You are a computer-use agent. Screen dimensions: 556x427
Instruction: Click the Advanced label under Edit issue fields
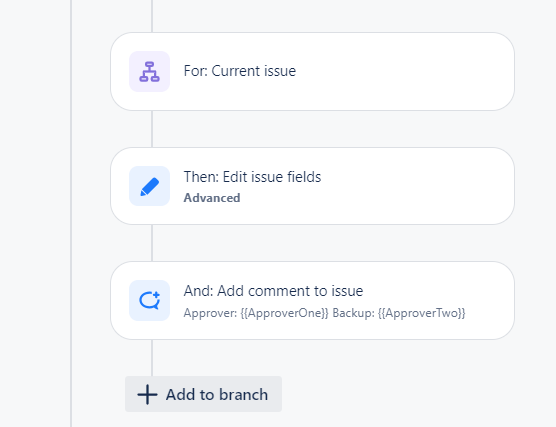tap(212, 198)
